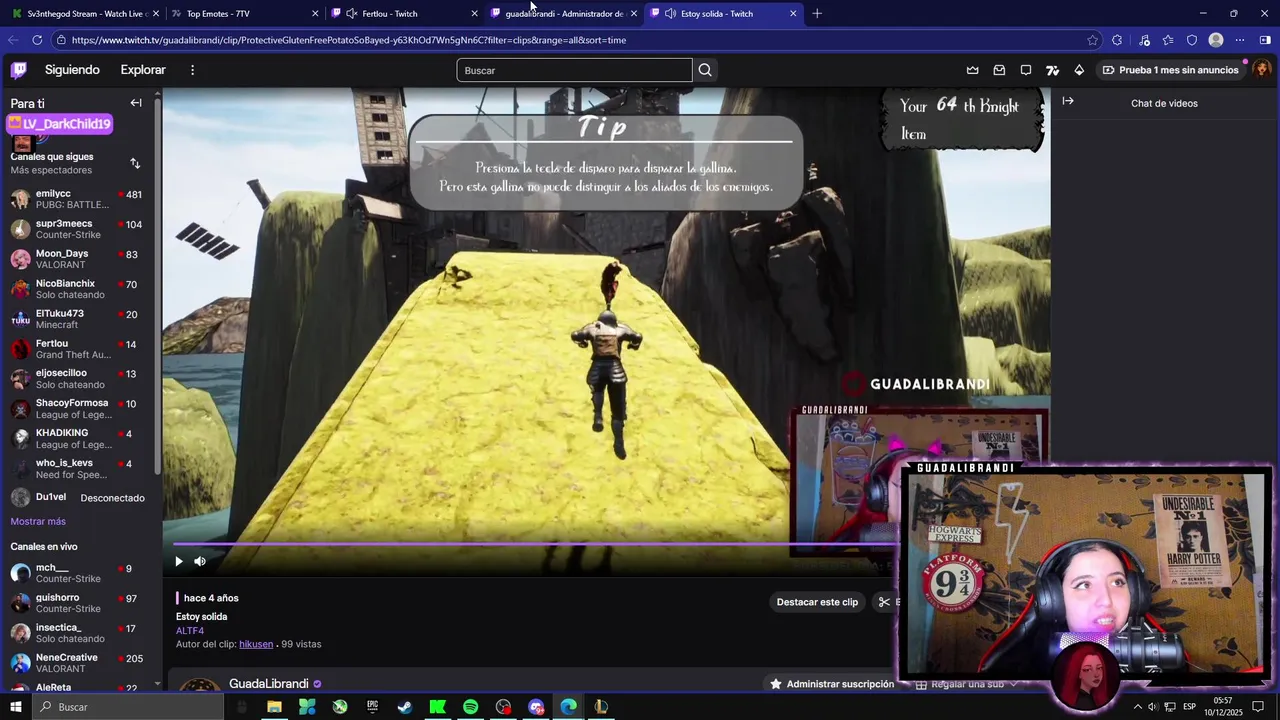Open supr3meecs channel in sidebar
Viewport: 1280px width, 720px height.
pyautogui.click(x=78, y=229)
